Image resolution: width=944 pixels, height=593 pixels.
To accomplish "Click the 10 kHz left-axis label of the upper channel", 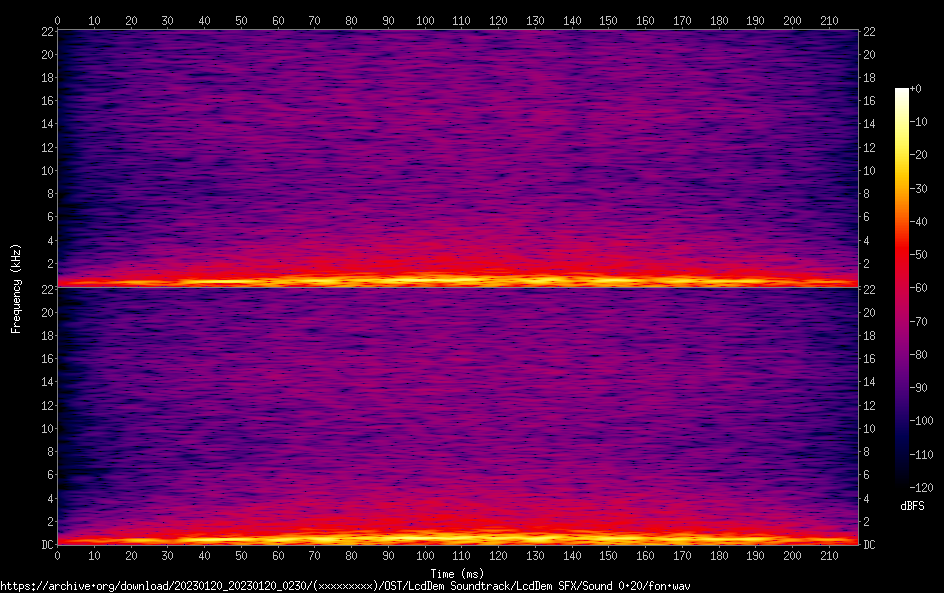I will pyautogui.click(x=45, y=170).
